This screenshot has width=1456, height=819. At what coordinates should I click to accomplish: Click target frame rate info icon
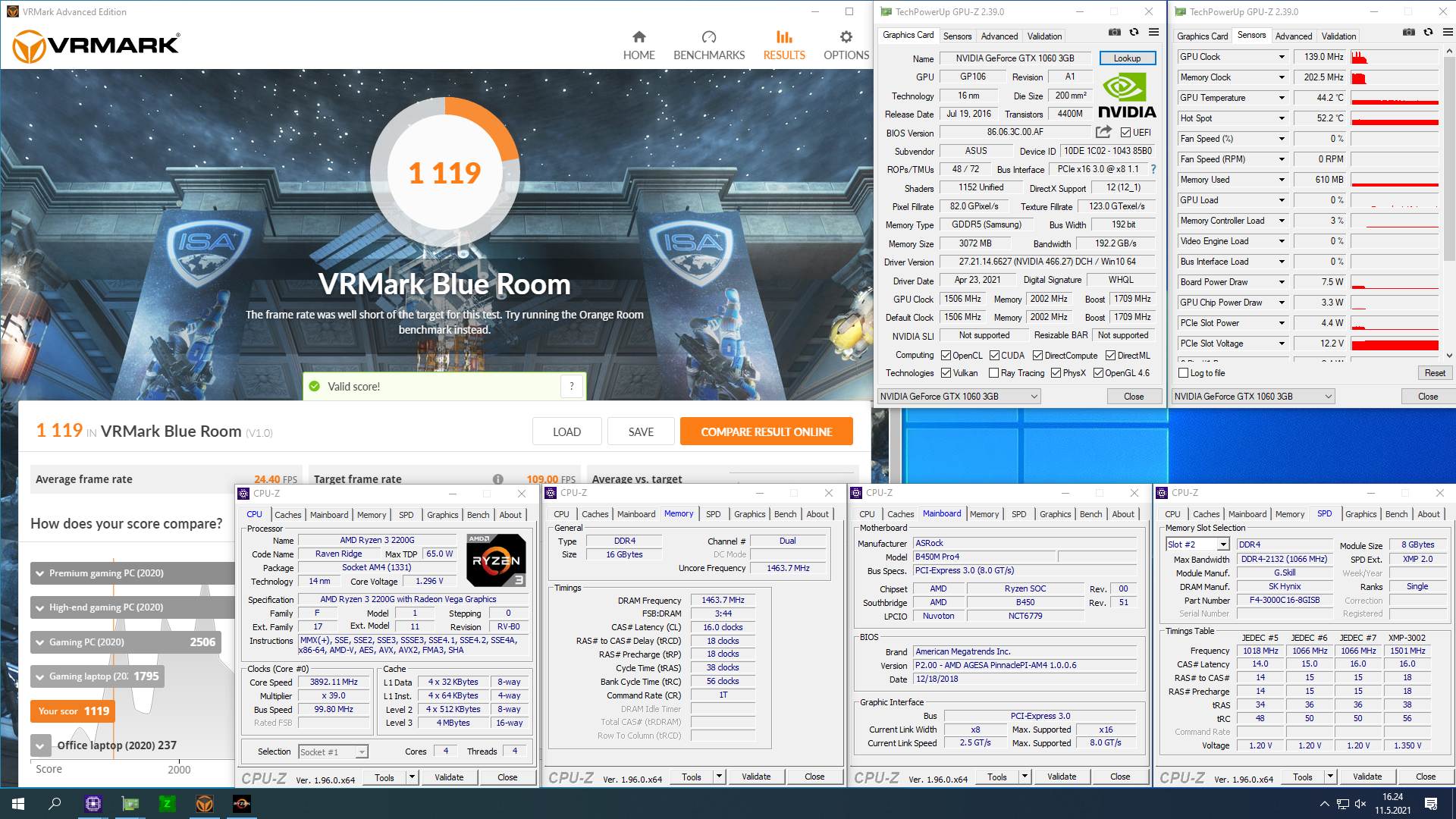point(498,479)
